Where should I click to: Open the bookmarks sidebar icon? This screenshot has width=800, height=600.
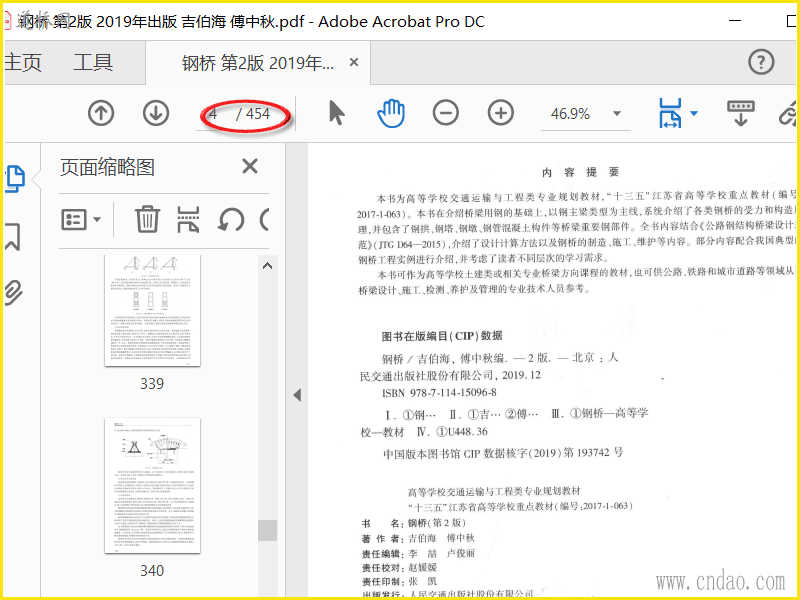pyautogui.click(x=13, y=236)
